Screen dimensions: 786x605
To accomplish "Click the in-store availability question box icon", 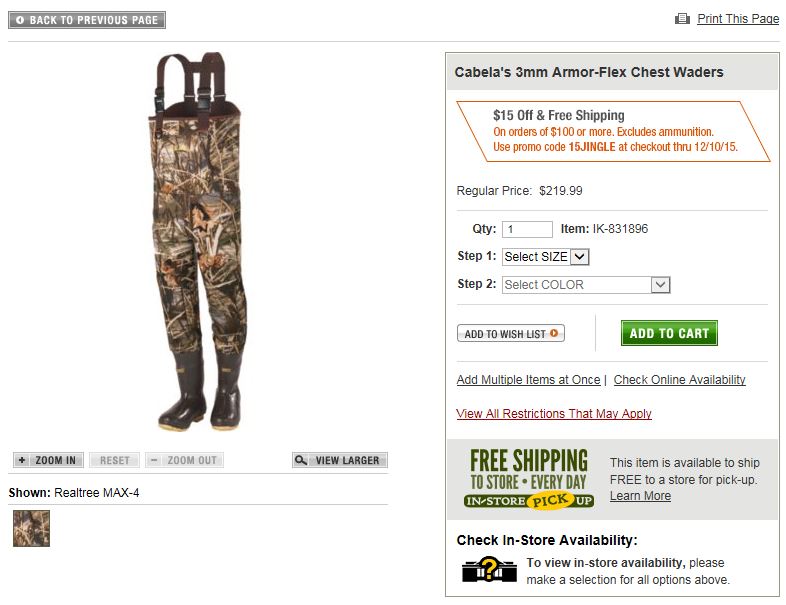I will tap(487, 569).
